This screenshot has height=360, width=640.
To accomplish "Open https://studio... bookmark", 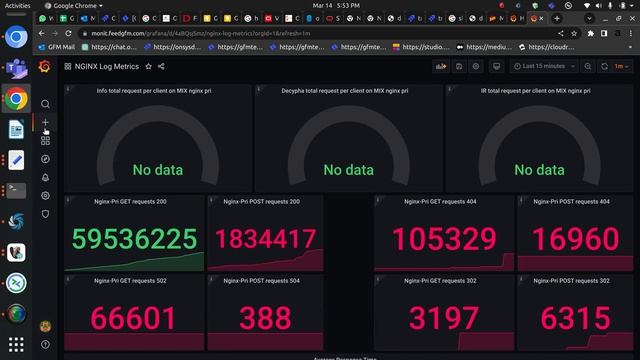I will pos(421,47).
